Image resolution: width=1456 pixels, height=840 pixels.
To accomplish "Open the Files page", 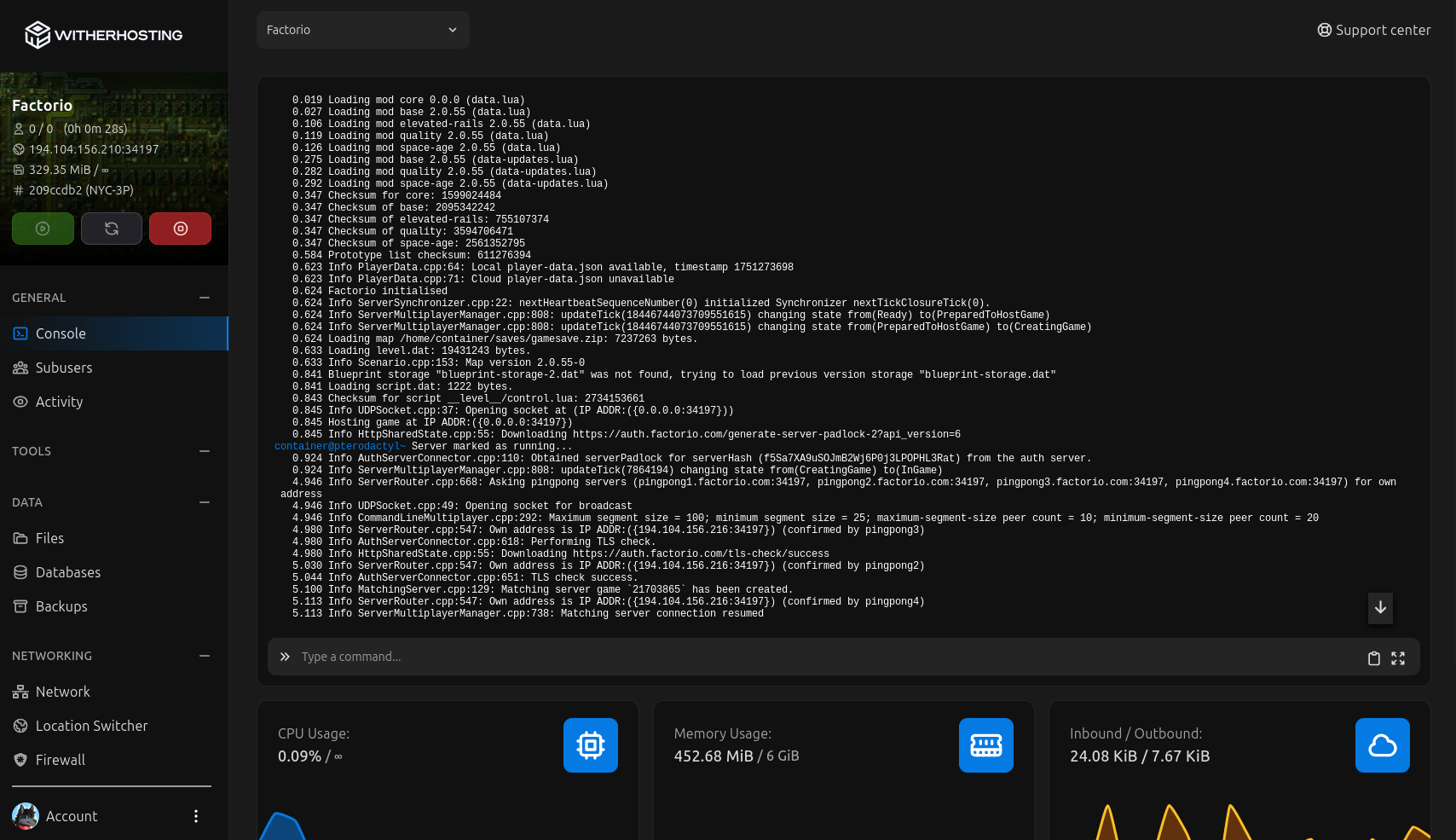I will tap(49, 538).
